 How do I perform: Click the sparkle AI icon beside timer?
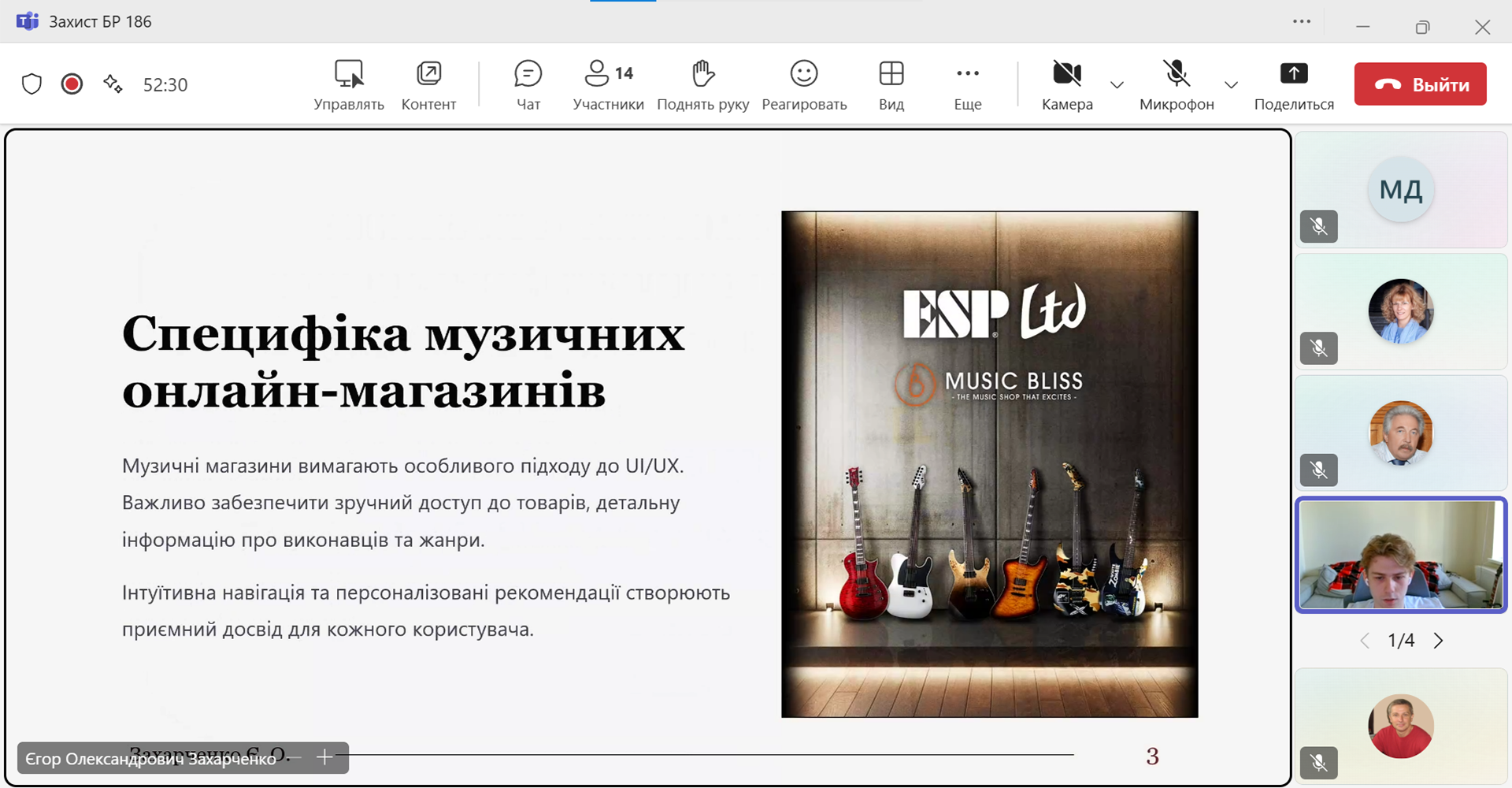tap(113, 84)
